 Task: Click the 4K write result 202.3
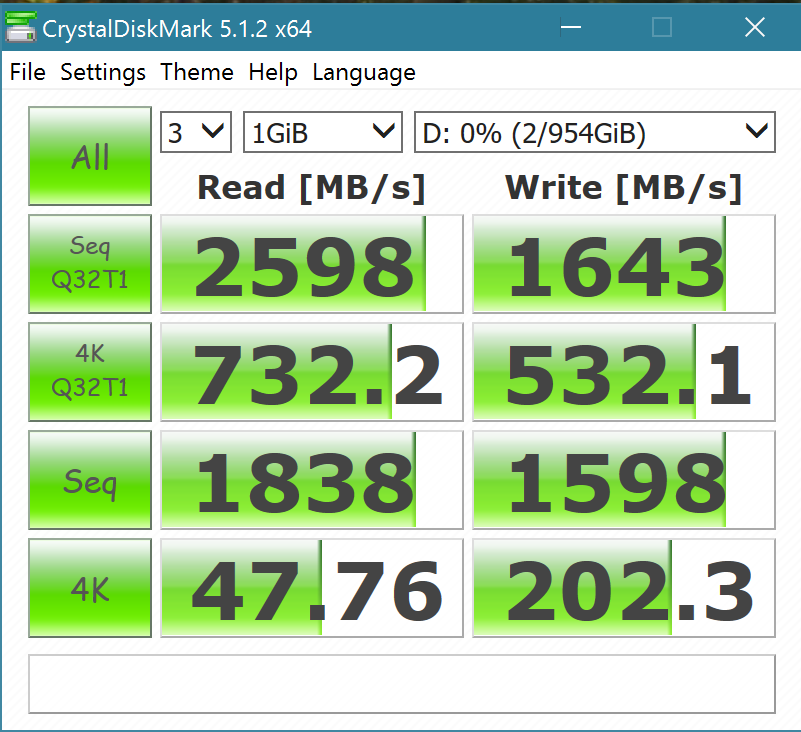623,589
